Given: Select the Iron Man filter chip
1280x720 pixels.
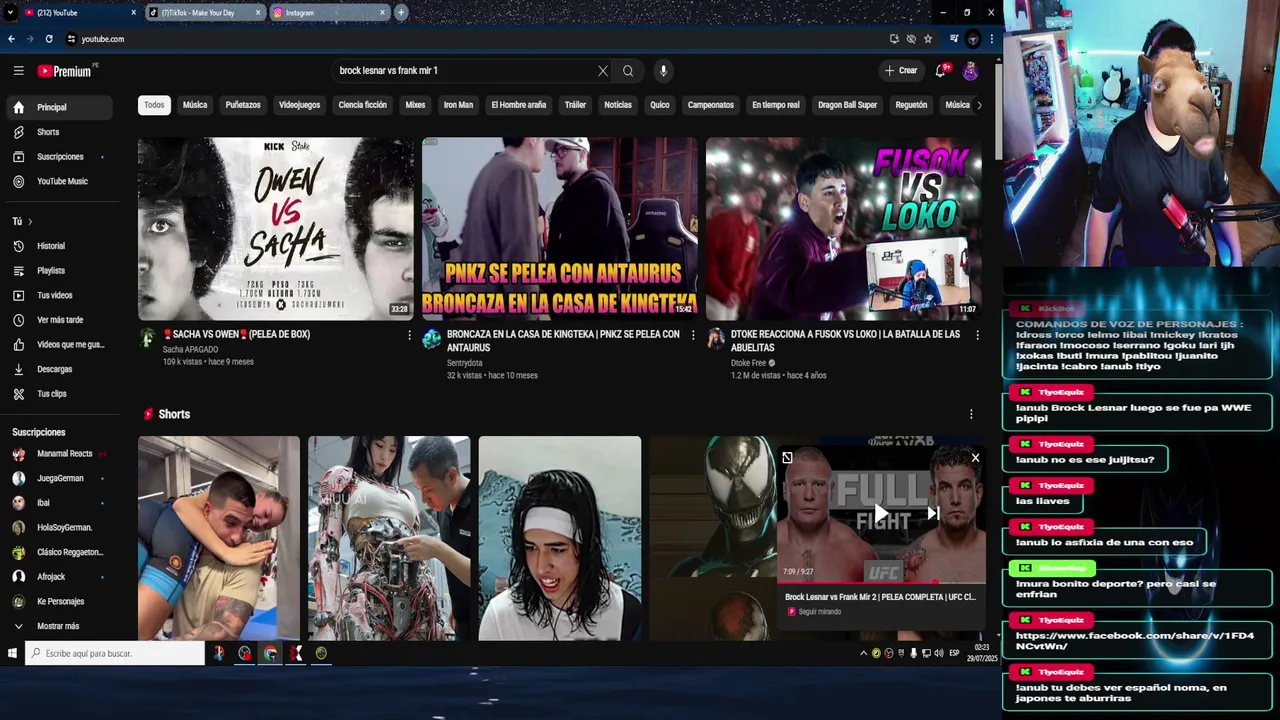Looking at the screenshot, I should 458,105.
